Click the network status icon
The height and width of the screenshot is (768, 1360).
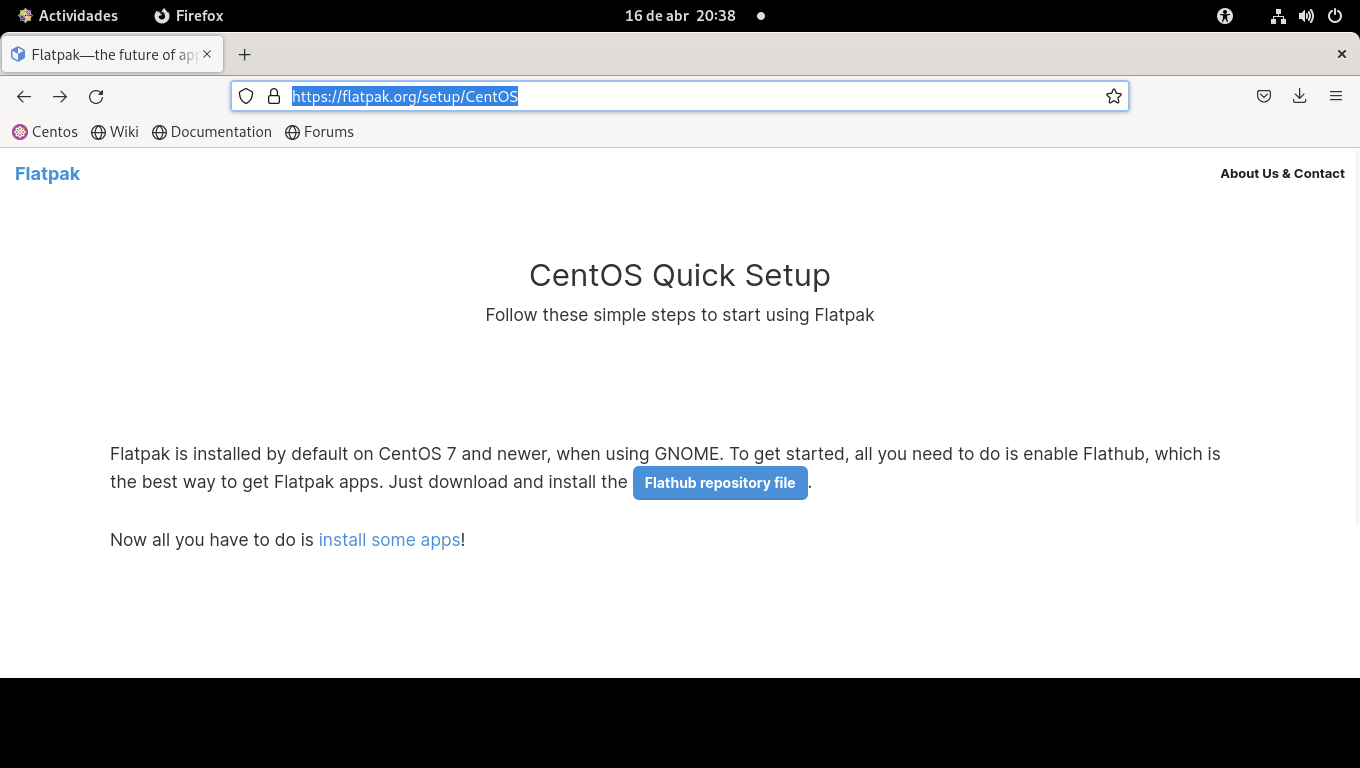point(1278,16)
